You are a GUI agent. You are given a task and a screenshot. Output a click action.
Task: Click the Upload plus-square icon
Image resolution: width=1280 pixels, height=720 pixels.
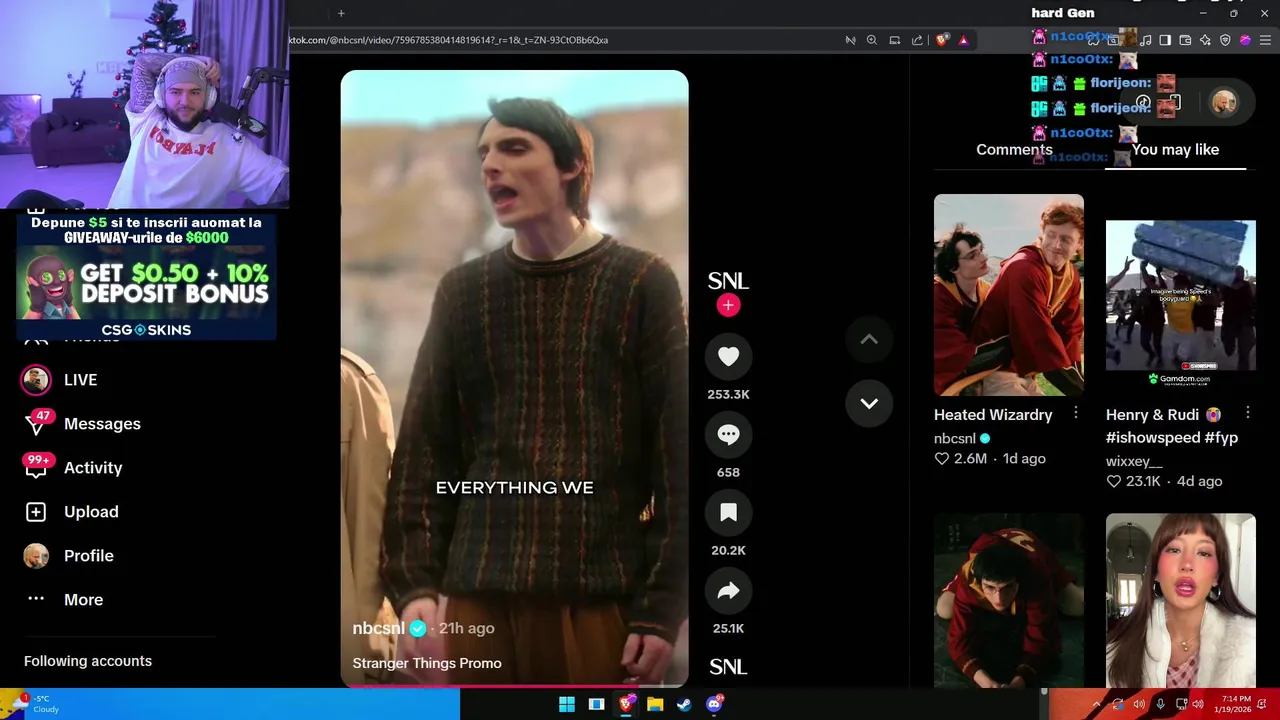[x=36, y=512]
